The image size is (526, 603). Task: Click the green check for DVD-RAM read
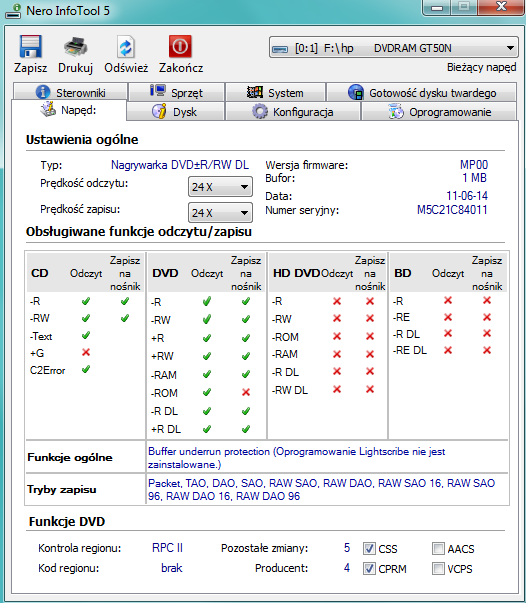tap(207, 373)
